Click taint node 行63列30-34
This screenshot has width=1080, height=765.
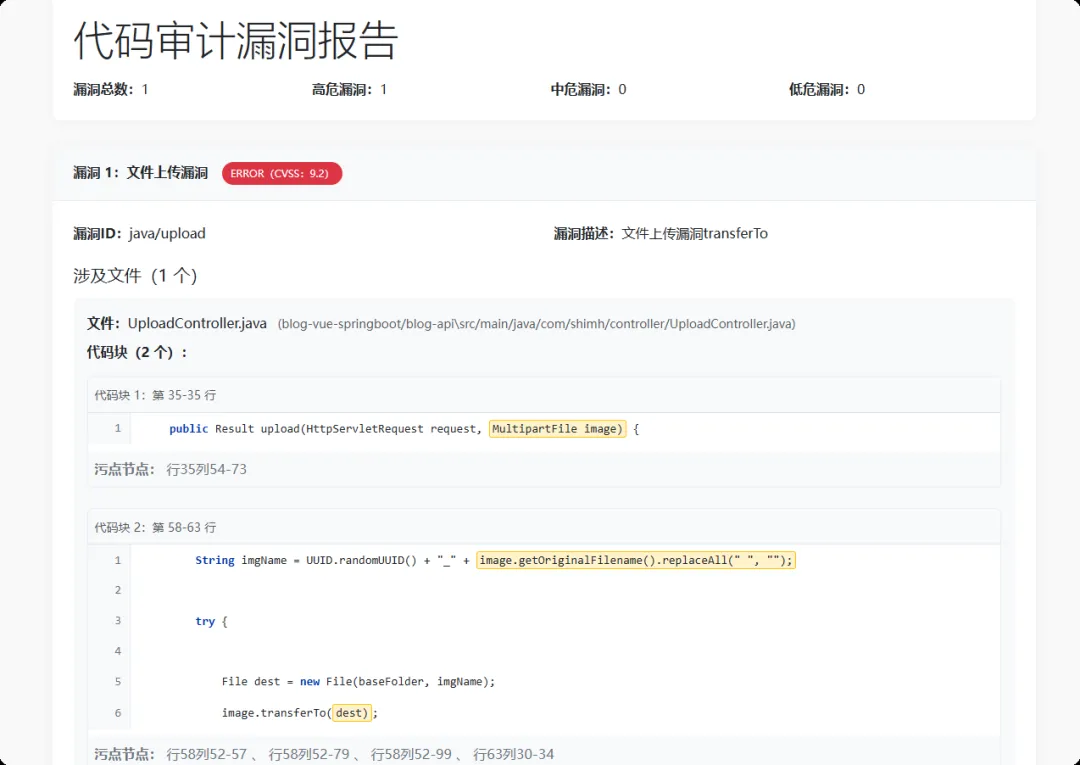(513, 755)
